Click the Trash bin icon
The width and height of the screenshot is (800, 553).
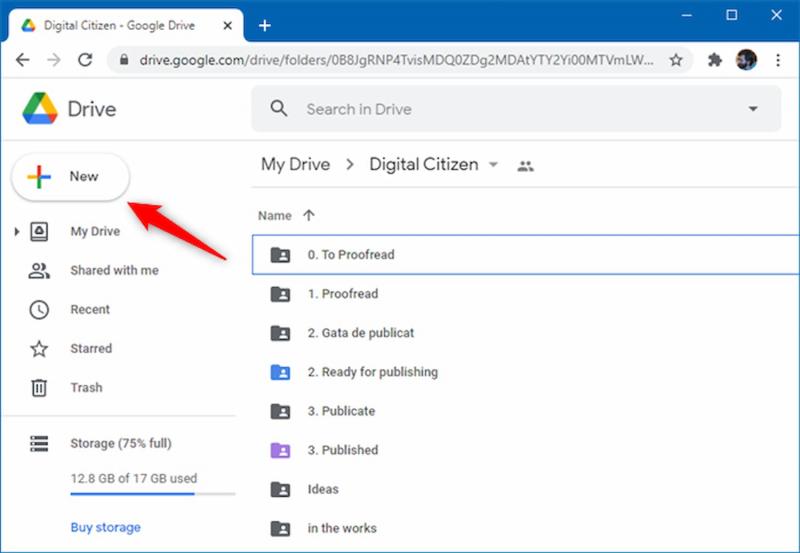click(39, 388)
